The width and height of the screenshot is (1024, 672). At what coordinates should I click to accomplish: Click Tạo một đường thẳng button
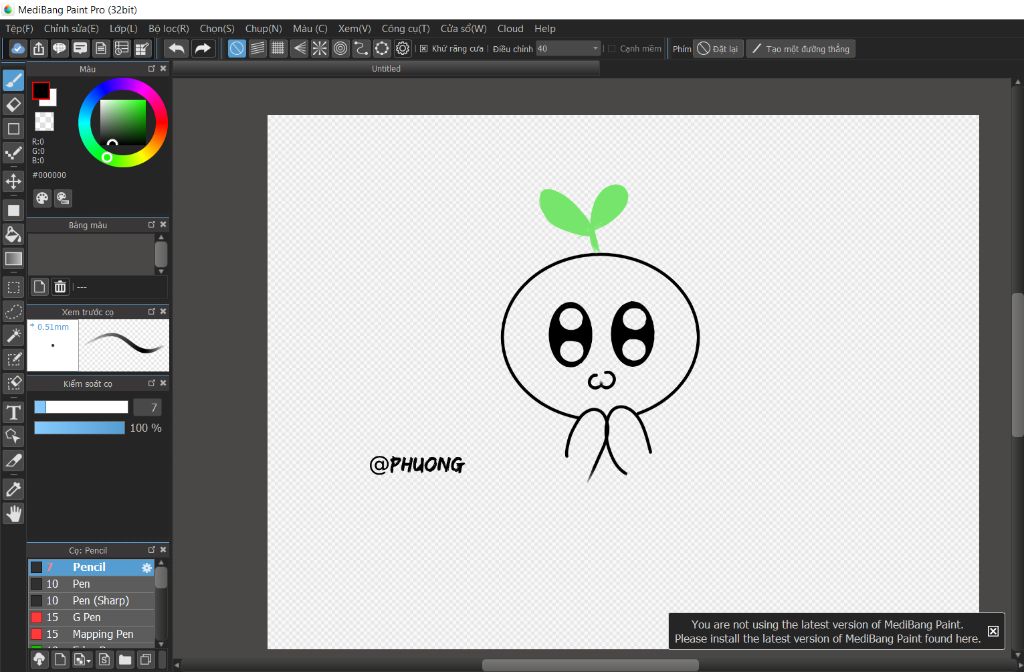(800, 48)
